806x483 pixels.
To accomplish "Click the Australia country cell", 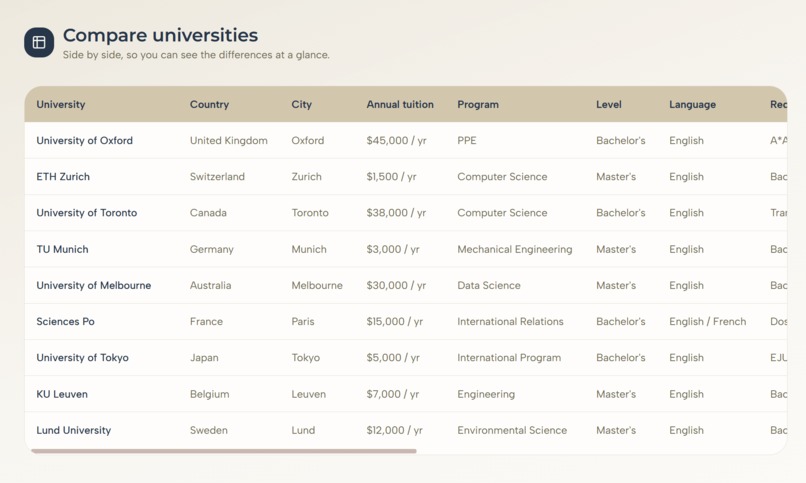I will 210,285.
